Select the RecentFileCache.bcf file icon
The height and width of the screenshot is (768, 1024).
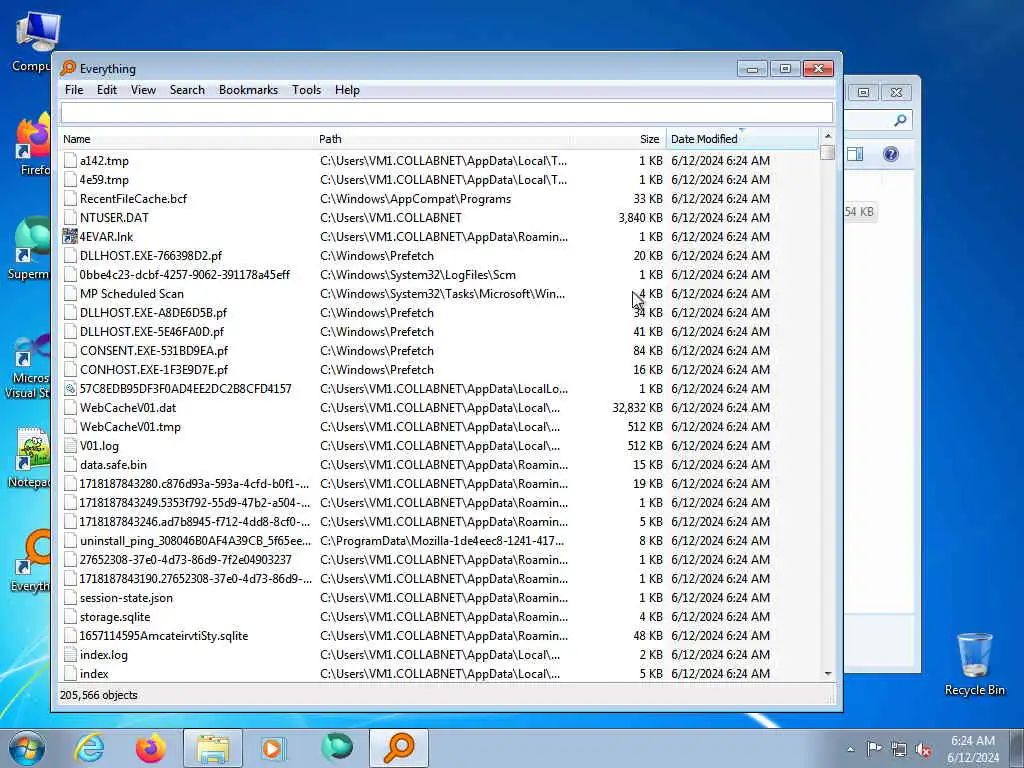click(x=71, y=199)
